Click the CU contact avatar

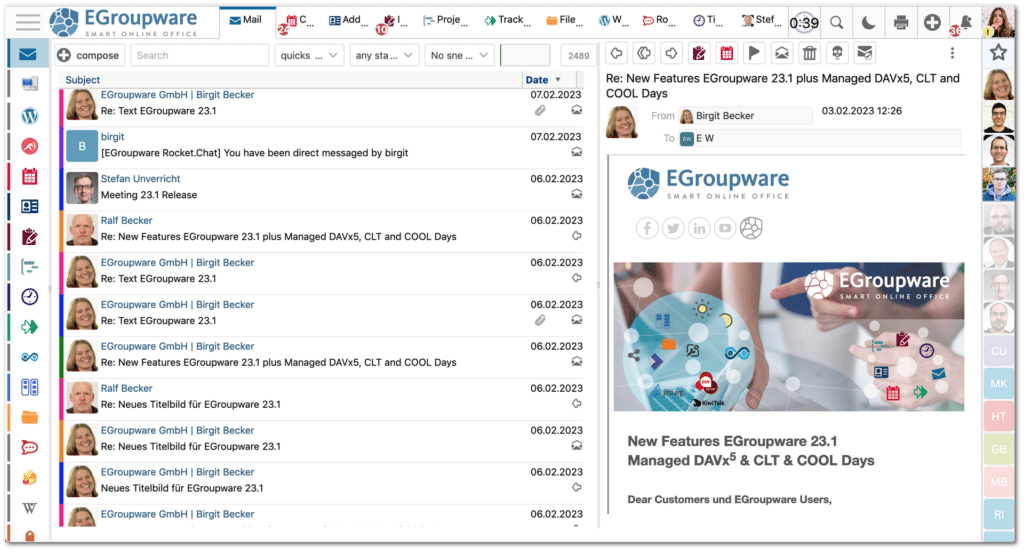pos(999,351)
